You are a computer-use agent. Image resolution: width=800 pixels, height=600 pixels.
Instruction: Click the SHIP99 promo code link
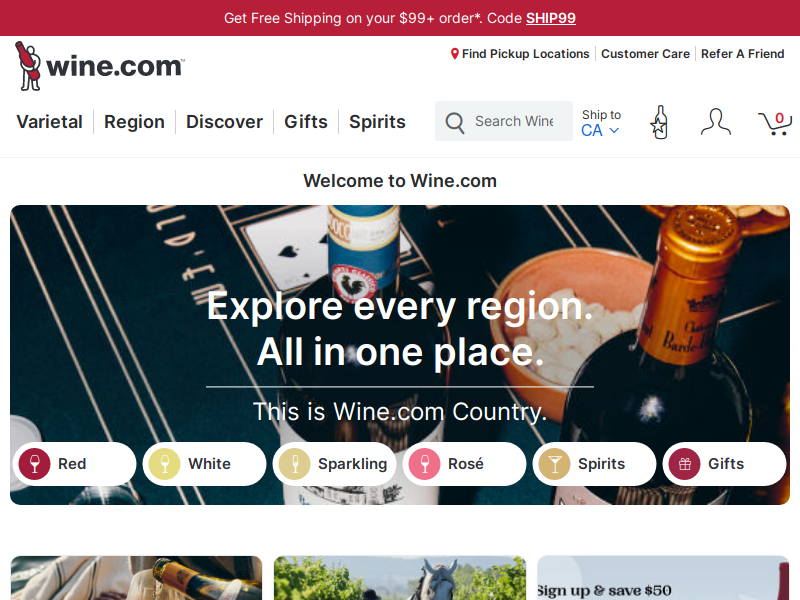pos(551,18)
